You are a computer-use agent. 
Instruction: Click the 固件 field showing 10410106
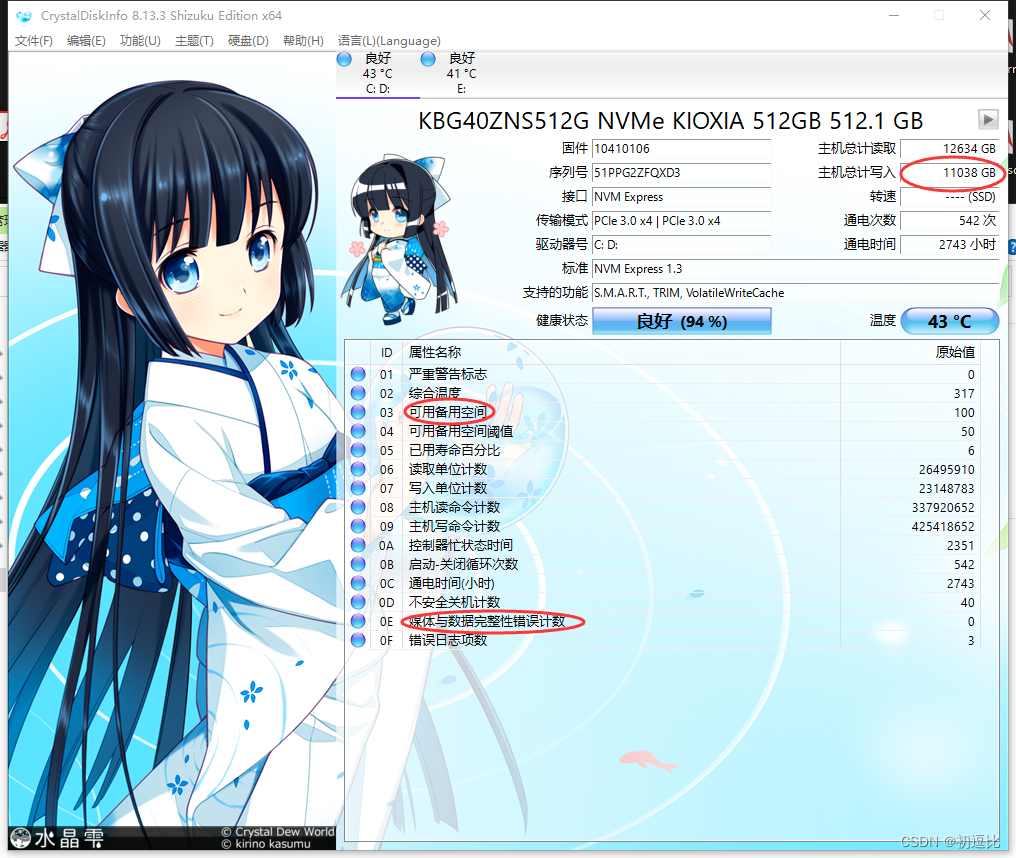pos(682,148)
